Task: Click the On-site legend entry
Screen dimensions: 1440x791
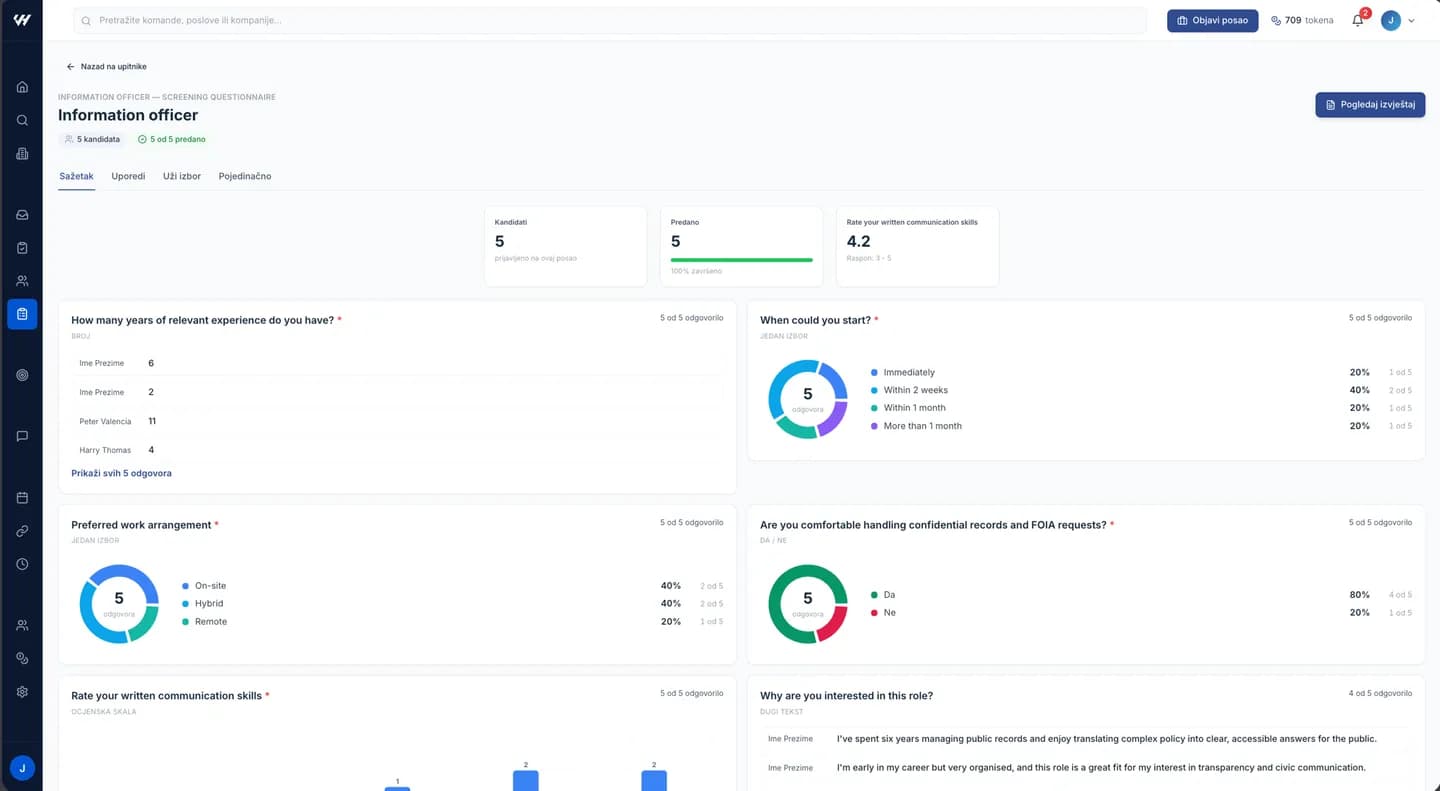Action: click(x=204, y=586)
